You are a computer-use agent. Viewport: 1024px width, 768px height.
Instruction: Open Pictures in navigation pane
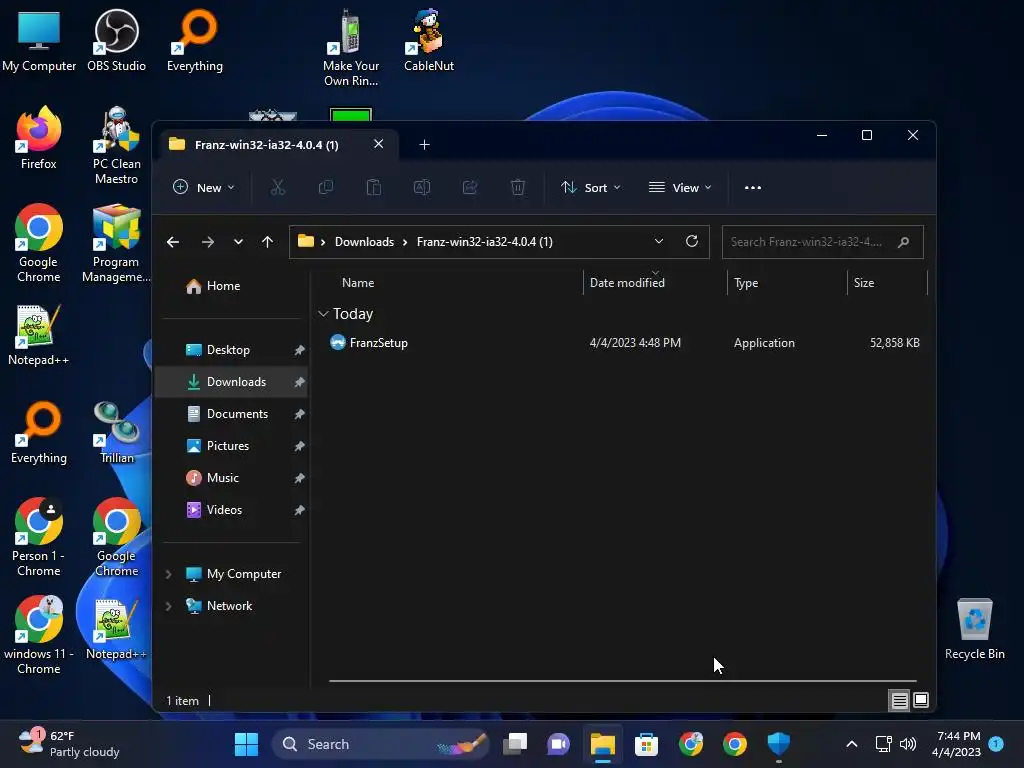point(231,446)
